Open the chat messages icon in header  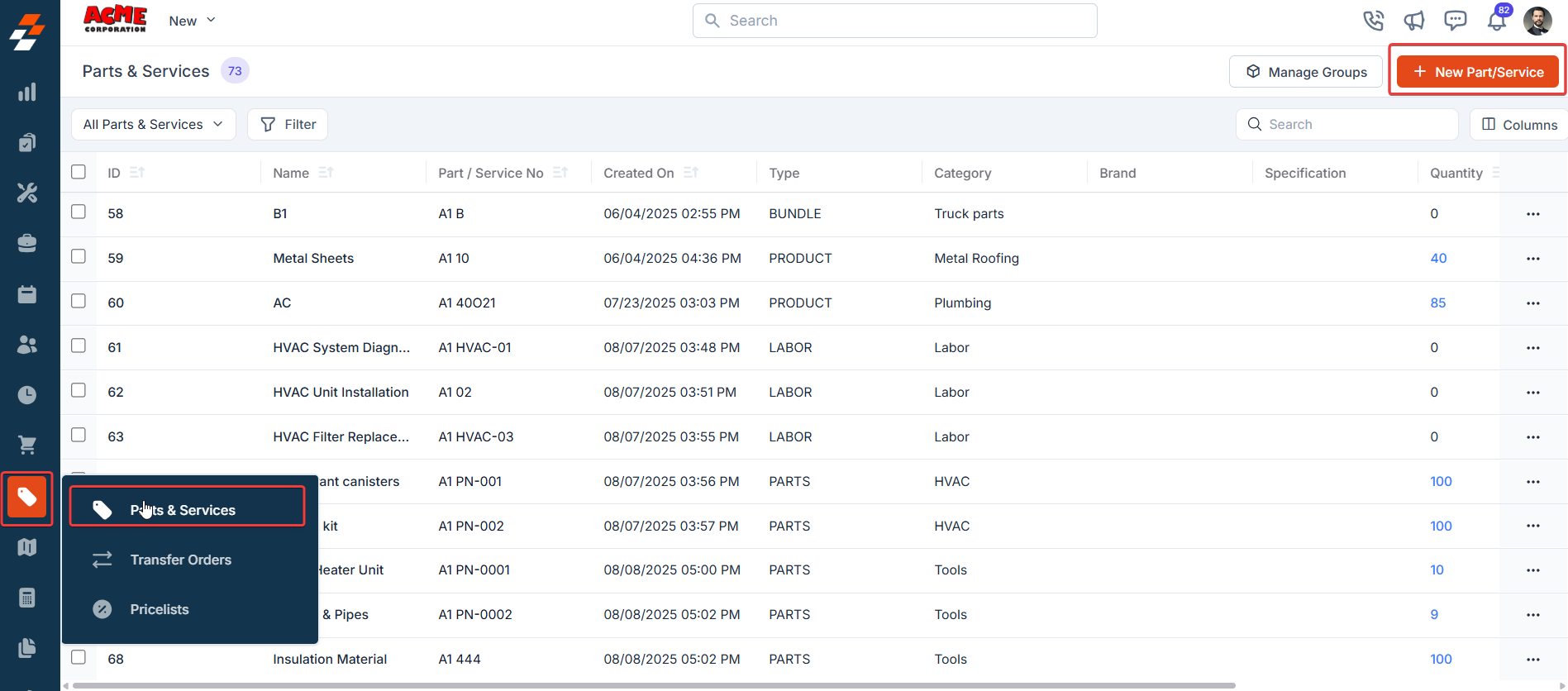pyautogui.click(x=1455, y=21)
